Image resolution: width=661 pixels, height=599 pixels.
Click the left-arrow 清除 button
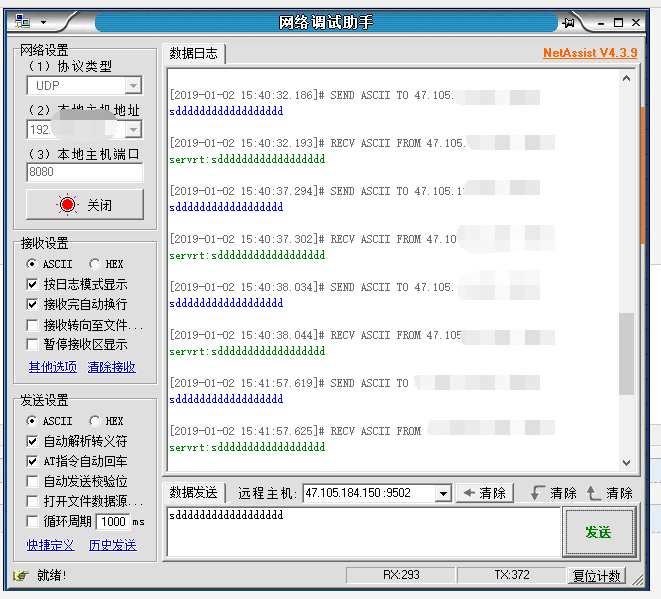pos(485,493)
